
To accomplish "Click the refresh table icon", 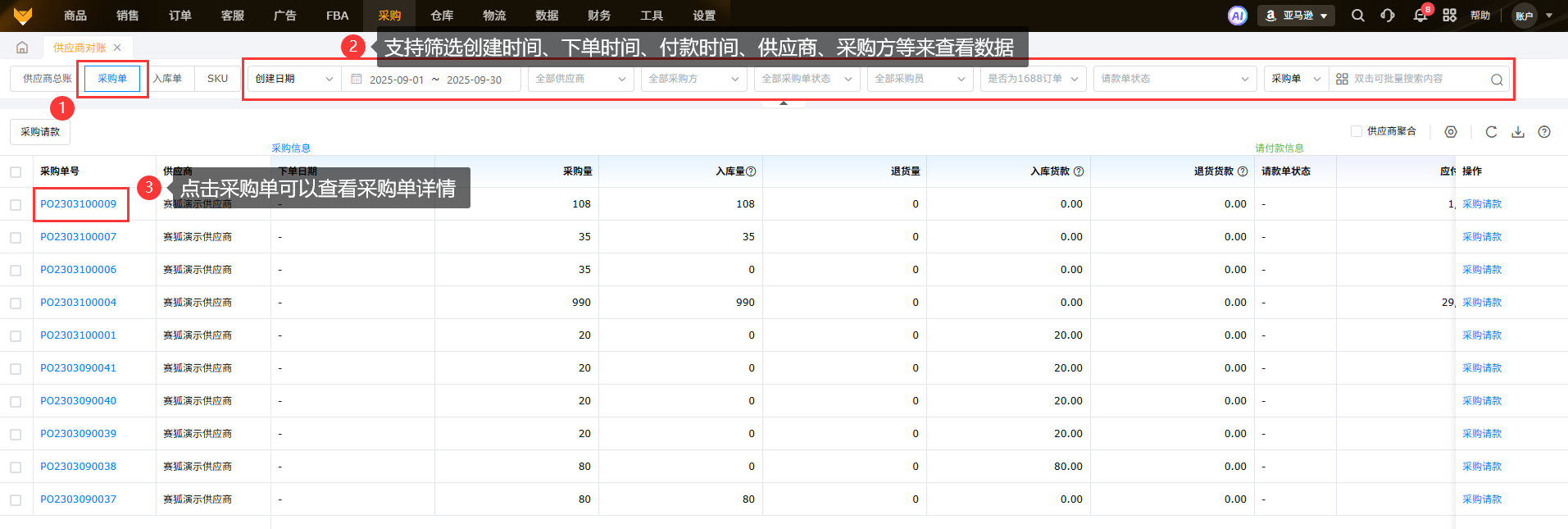I will [x=1491, y=132].
